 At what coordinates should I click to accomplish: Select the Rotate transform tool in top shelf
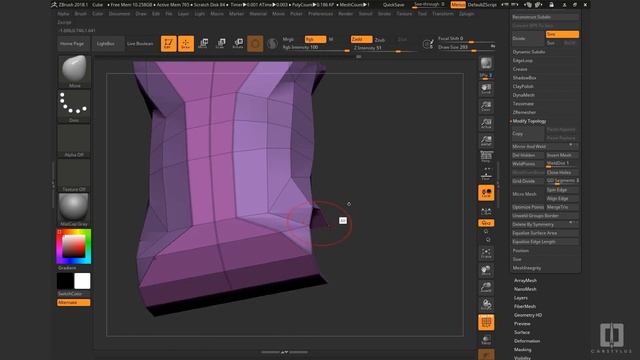coord(238,43)
